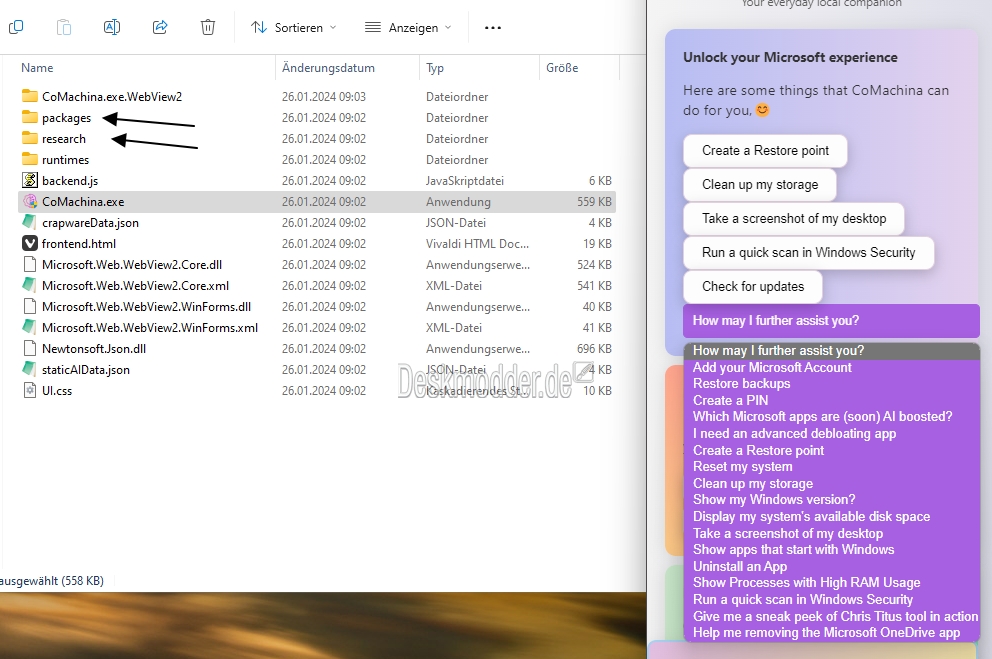Image resolution: width=992 pixels, height=659 pixels.
Task: Choose Show Processes with High RAM Usage
Action: coord(832,582)
